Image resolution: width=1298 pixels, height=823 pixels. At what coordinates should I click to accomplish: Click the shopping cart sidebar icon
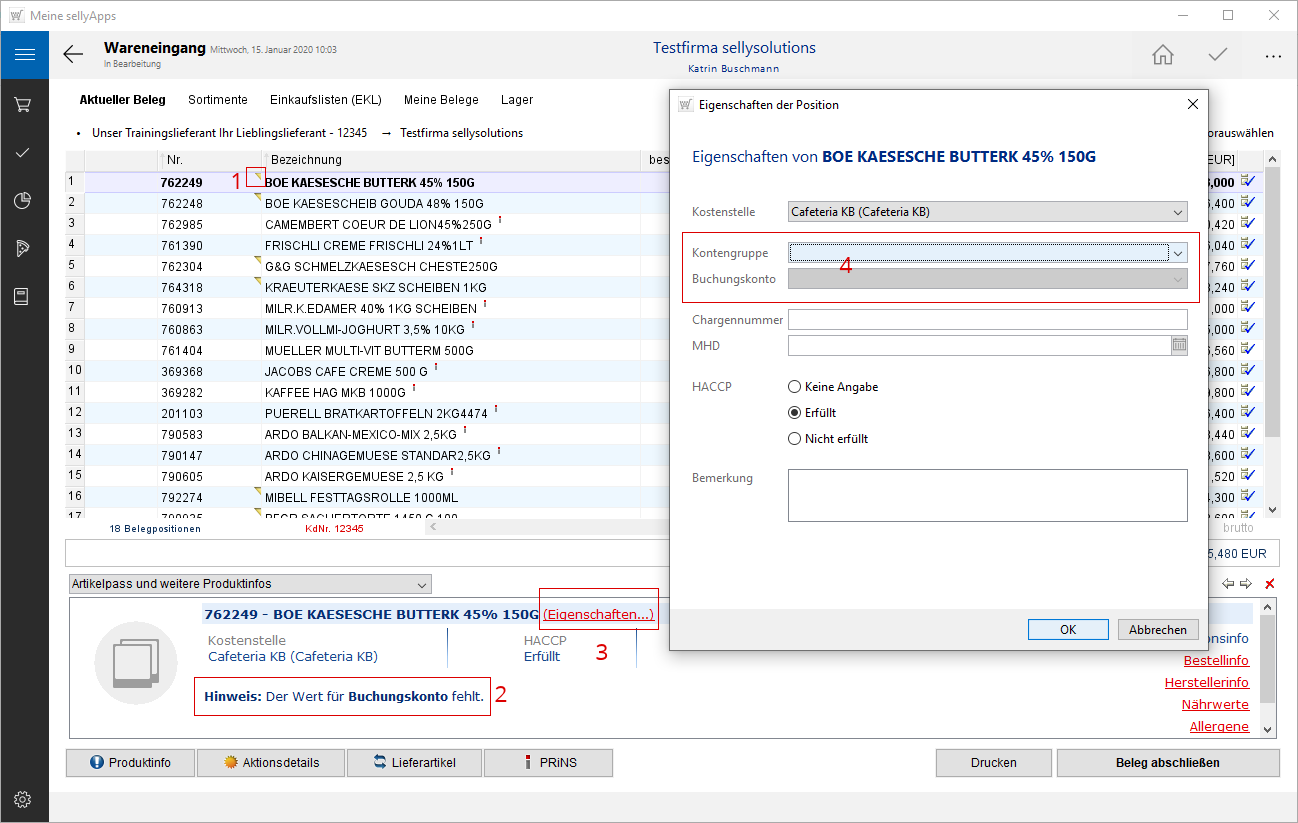click(23, 104)
